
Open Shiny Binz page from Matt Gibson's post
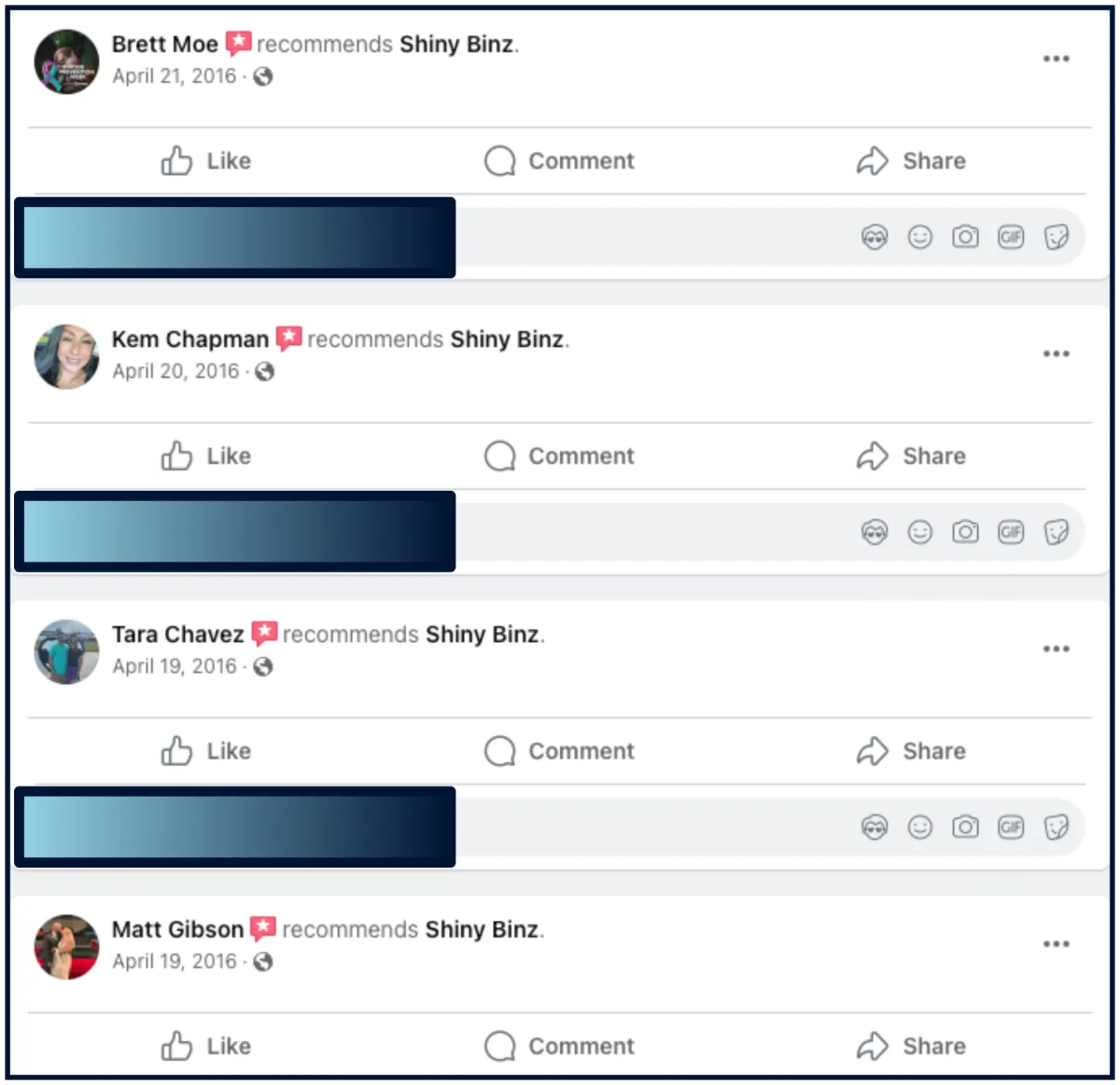tap(482, 929)
